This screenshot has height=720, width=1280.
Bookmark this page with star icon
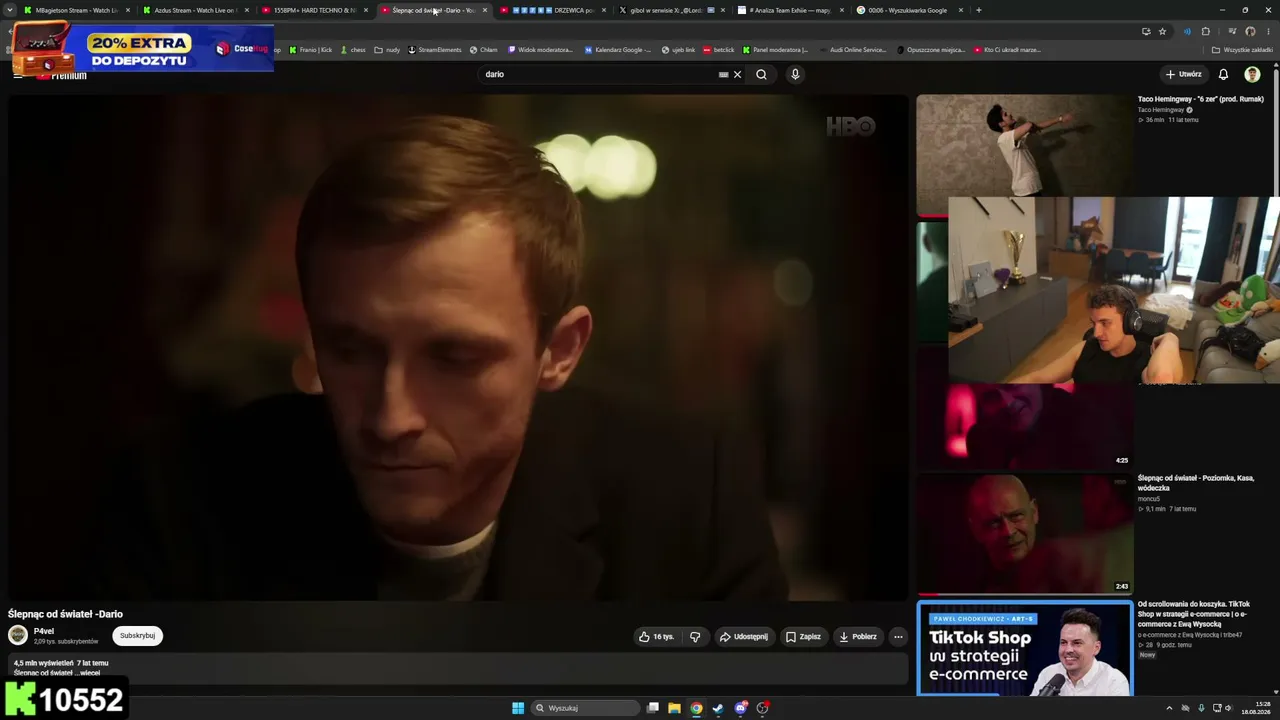(x=1162, y=31)
